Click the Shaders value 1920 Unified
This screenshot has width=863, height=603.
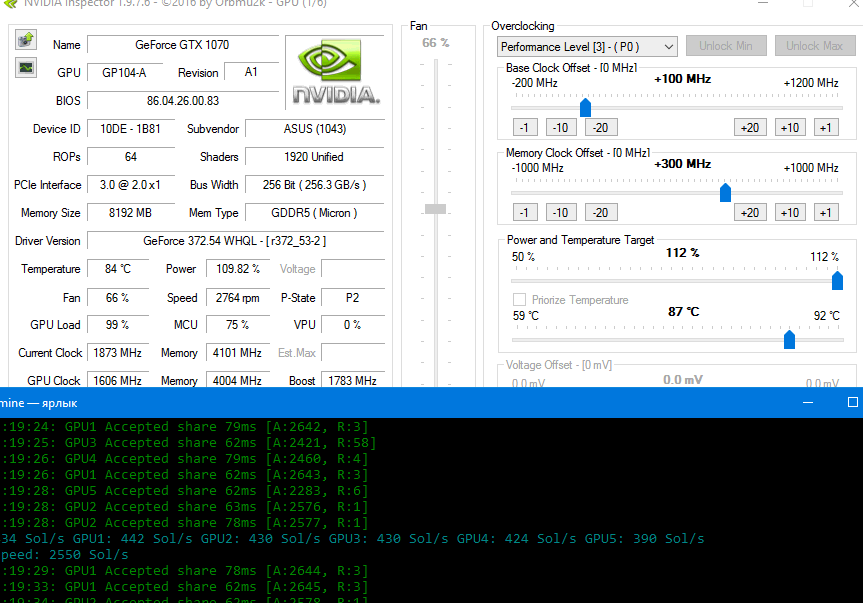[315, 157]
